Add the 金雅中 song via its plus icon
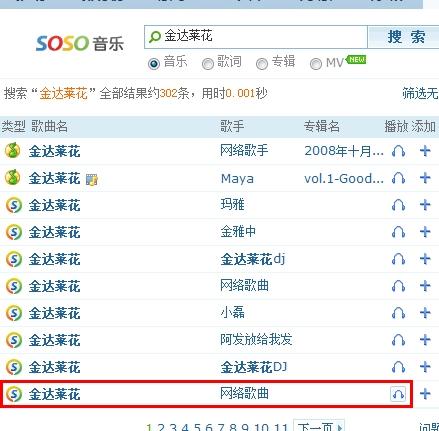 click(x=425, y=232)
